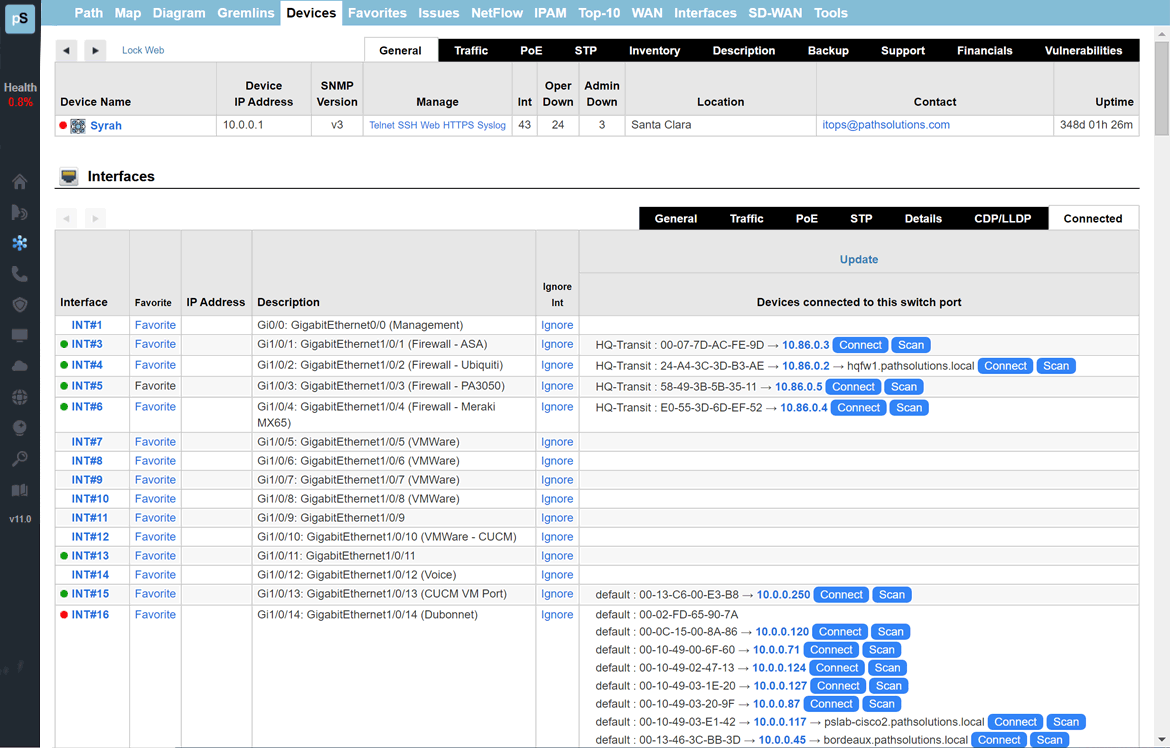Open the globe icon in sidebar
The height and width of the screenshot is (748, 1170).
coord(20,397)
